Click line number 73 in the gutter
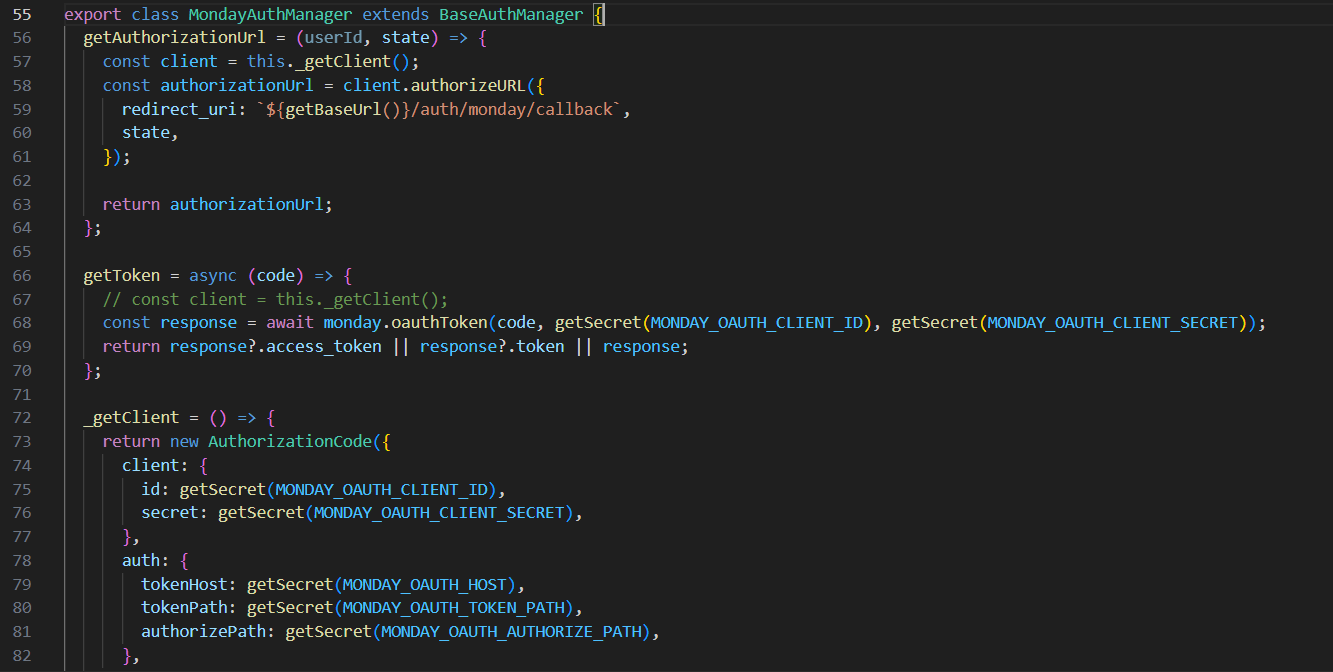The width and height of the screenshot is (1333, 672). 22,441
